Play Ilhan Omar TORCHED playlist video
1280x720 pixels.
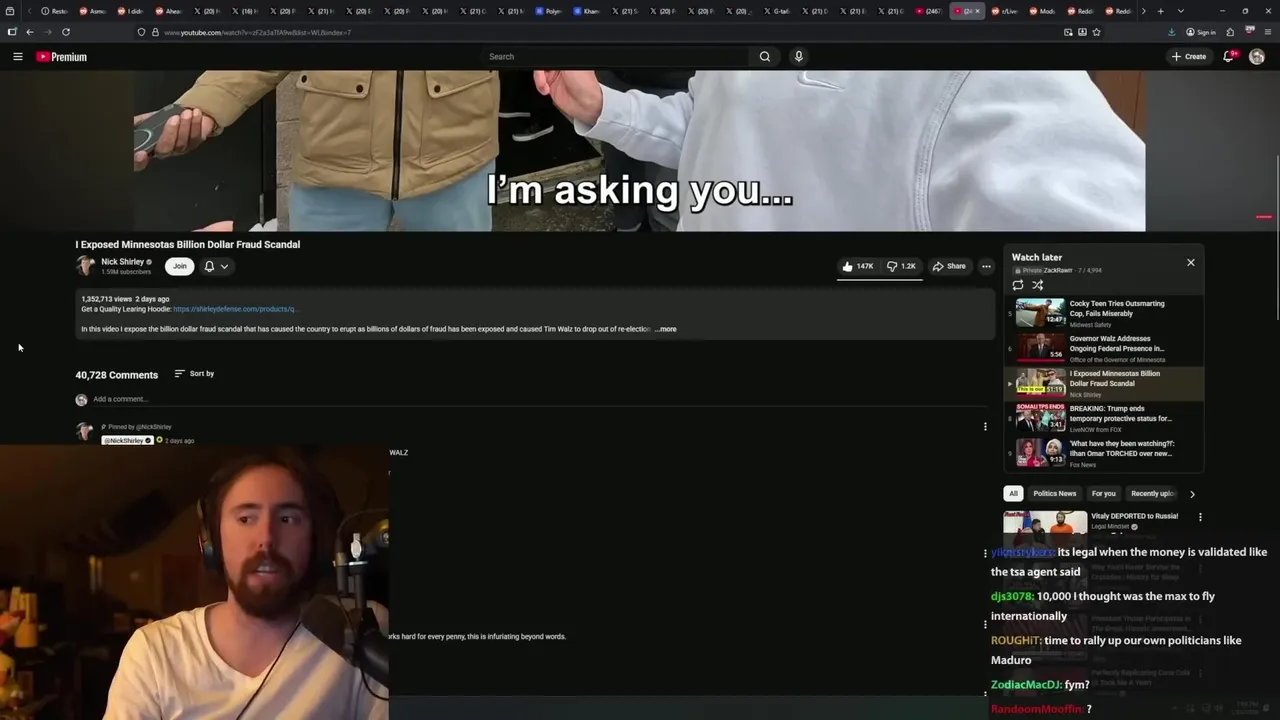point(1104,453)
